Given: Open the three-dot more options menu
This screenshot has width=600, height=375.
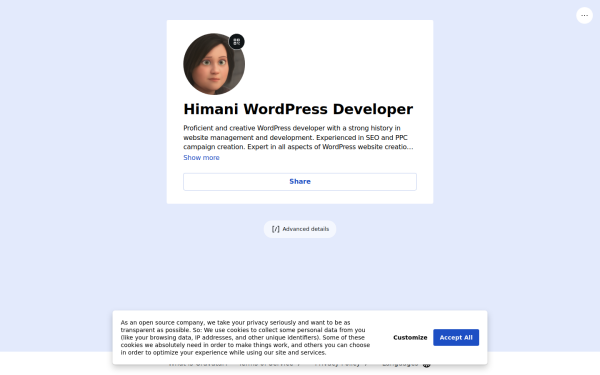Looking at the screenshot, I should pos(584,16).
